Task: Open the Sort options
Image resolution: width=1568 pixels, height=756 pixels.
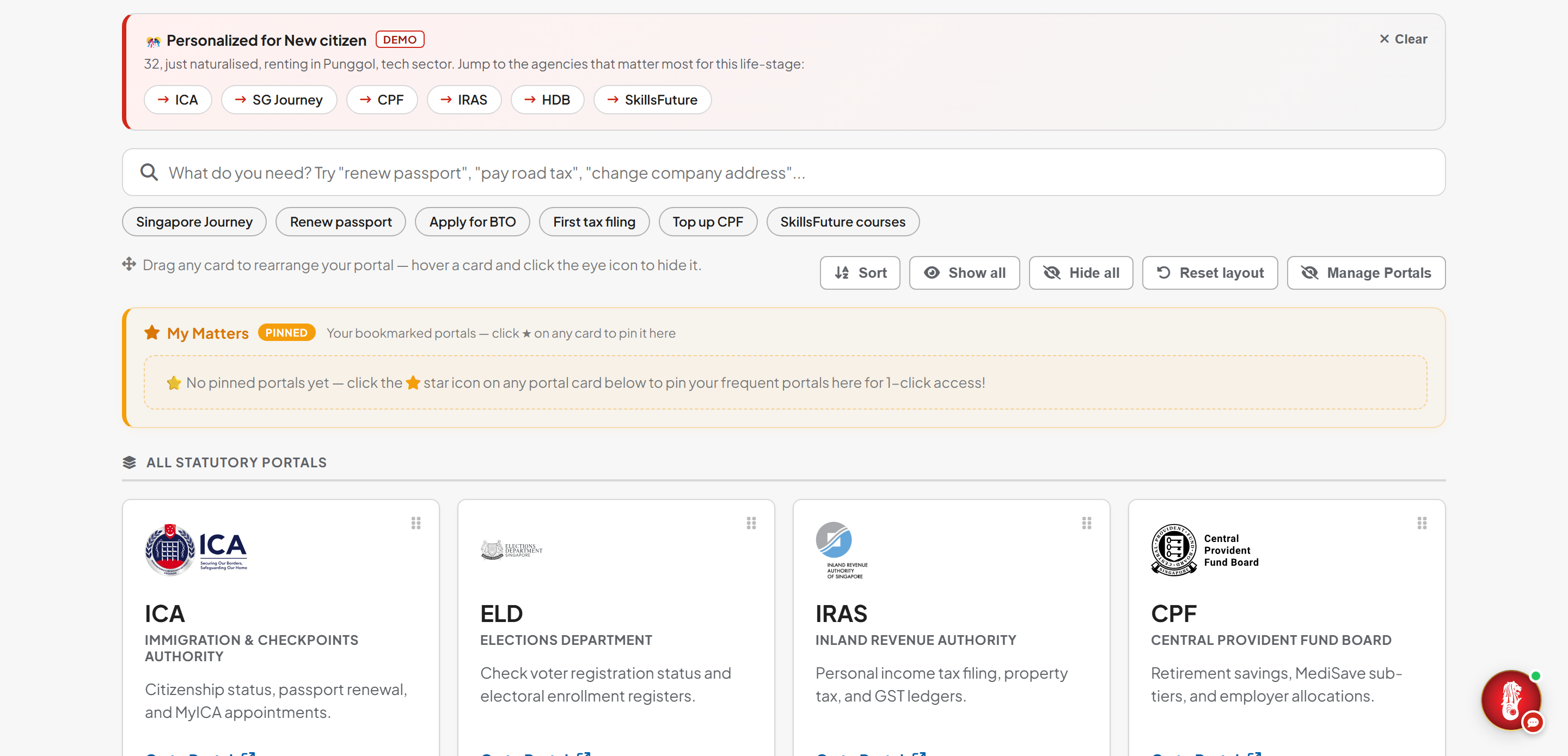Action: pyautogui.click(x=860, y=273)
